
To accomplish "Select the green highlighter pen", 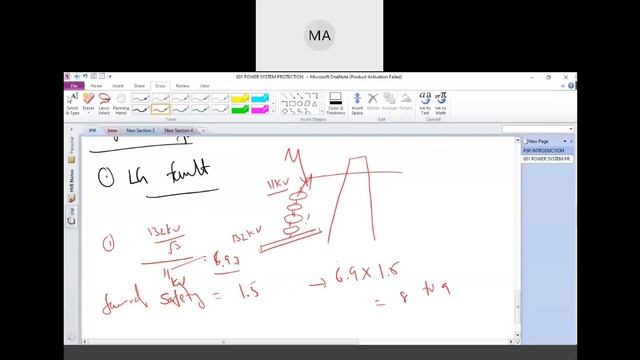I will (x=240, y=109).
